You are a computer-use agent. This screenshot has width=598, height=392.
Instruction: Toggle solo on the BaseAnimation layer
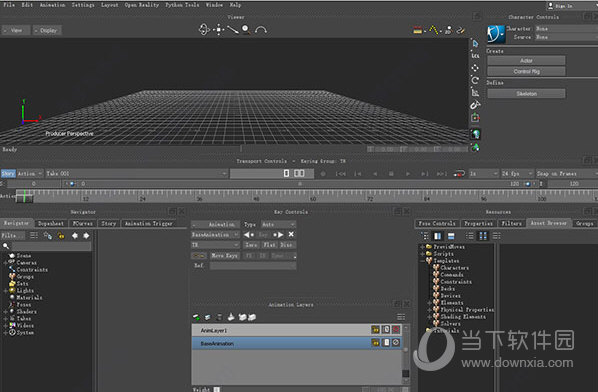pyautogui.click(x=386, y=343)
